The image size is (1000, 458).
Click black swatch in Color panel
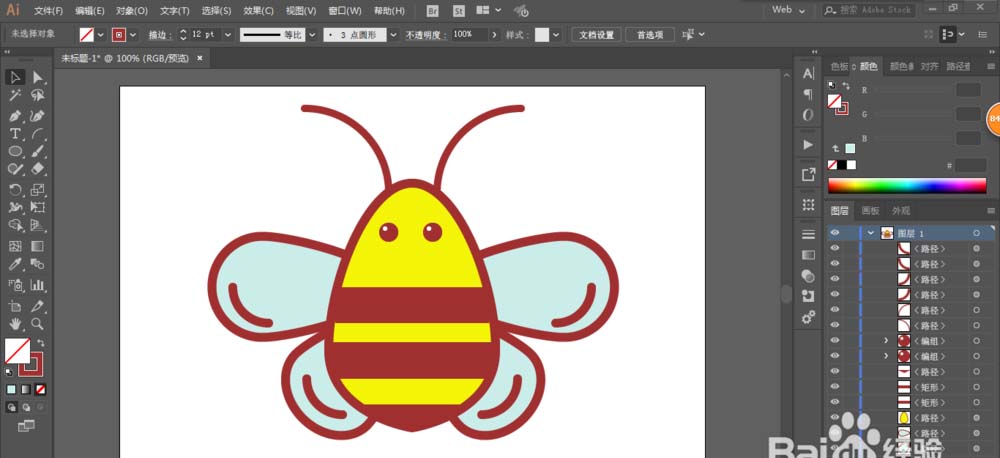pos(842,165)
